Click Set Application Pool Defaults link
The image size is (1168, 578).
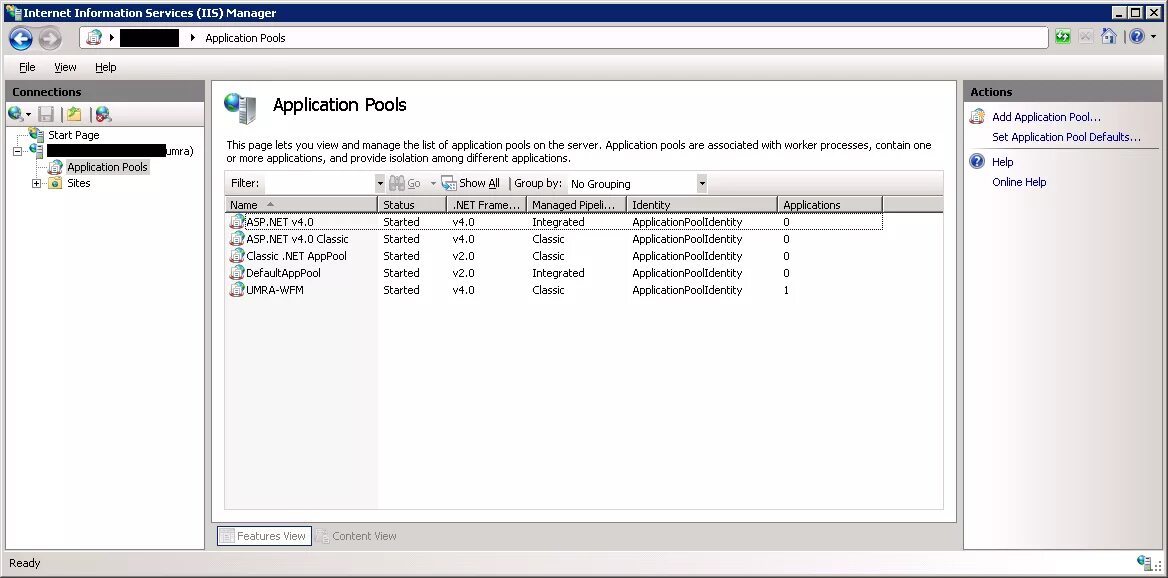1066,137
